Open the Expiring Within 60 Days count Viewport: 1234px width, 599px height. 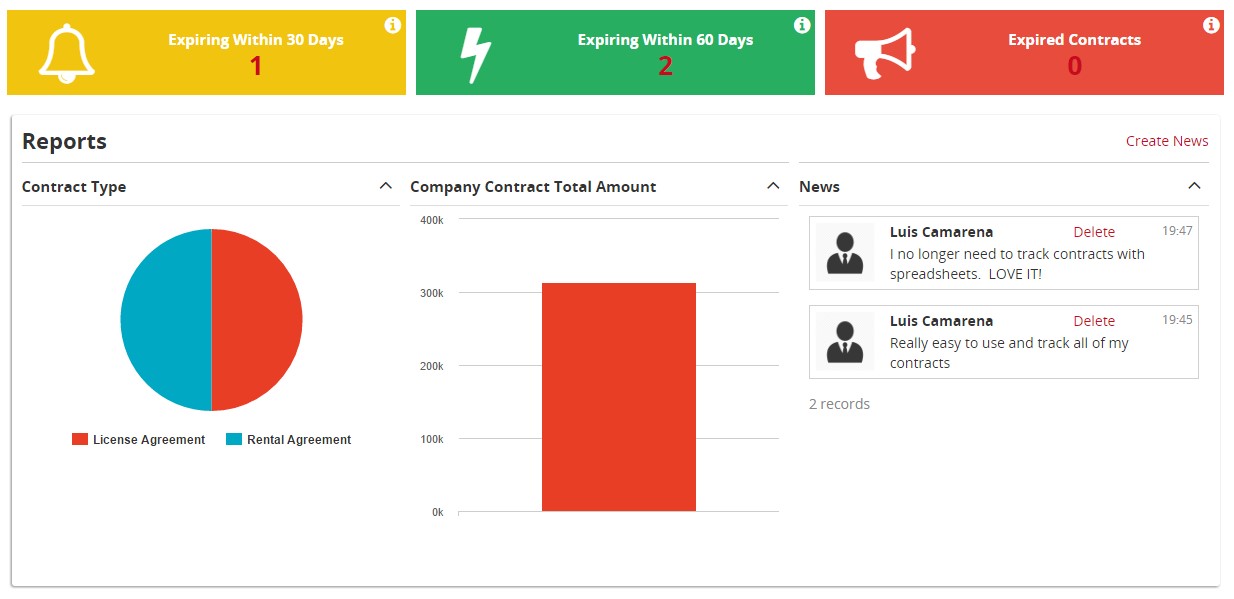point(665,67)
